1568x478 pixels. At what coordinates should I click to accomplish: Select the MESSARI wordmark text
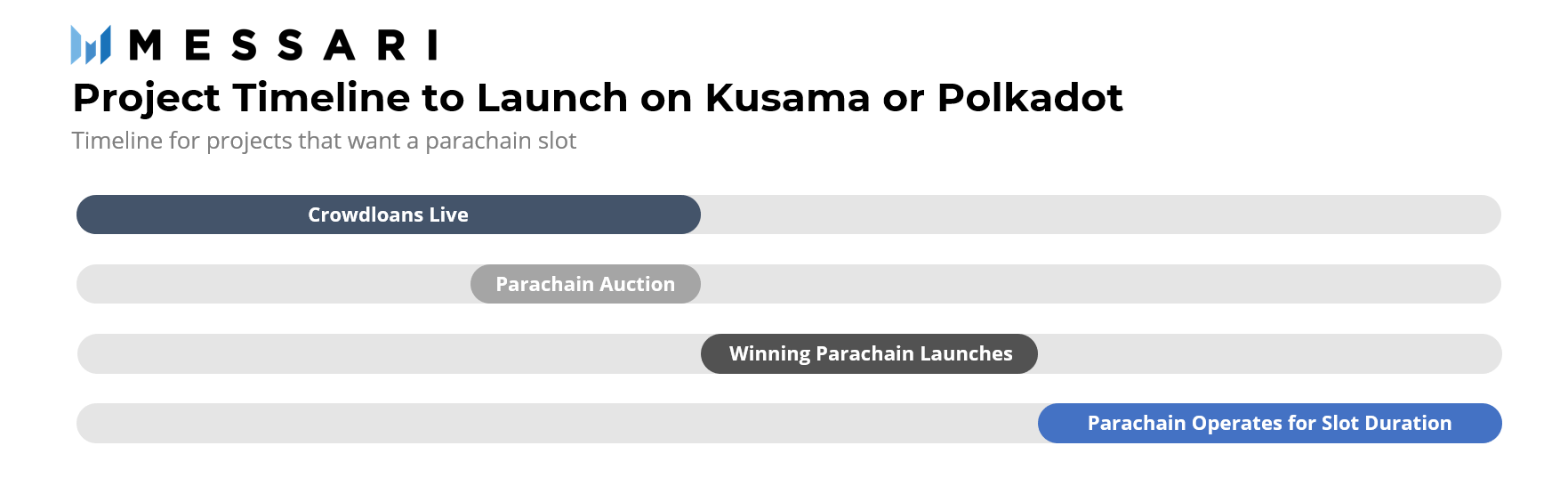[284, 45]
